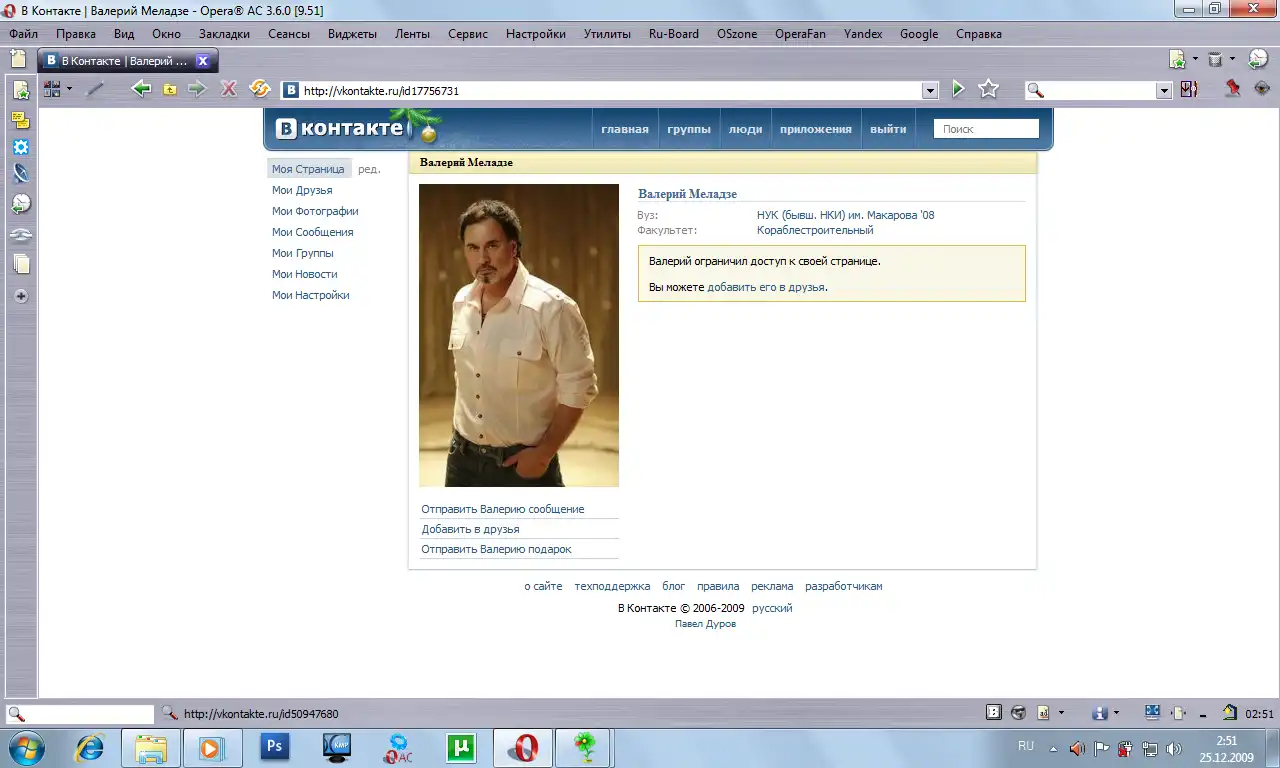Click the green Go play arrow

pyautogui.click(x=958, y=89)
